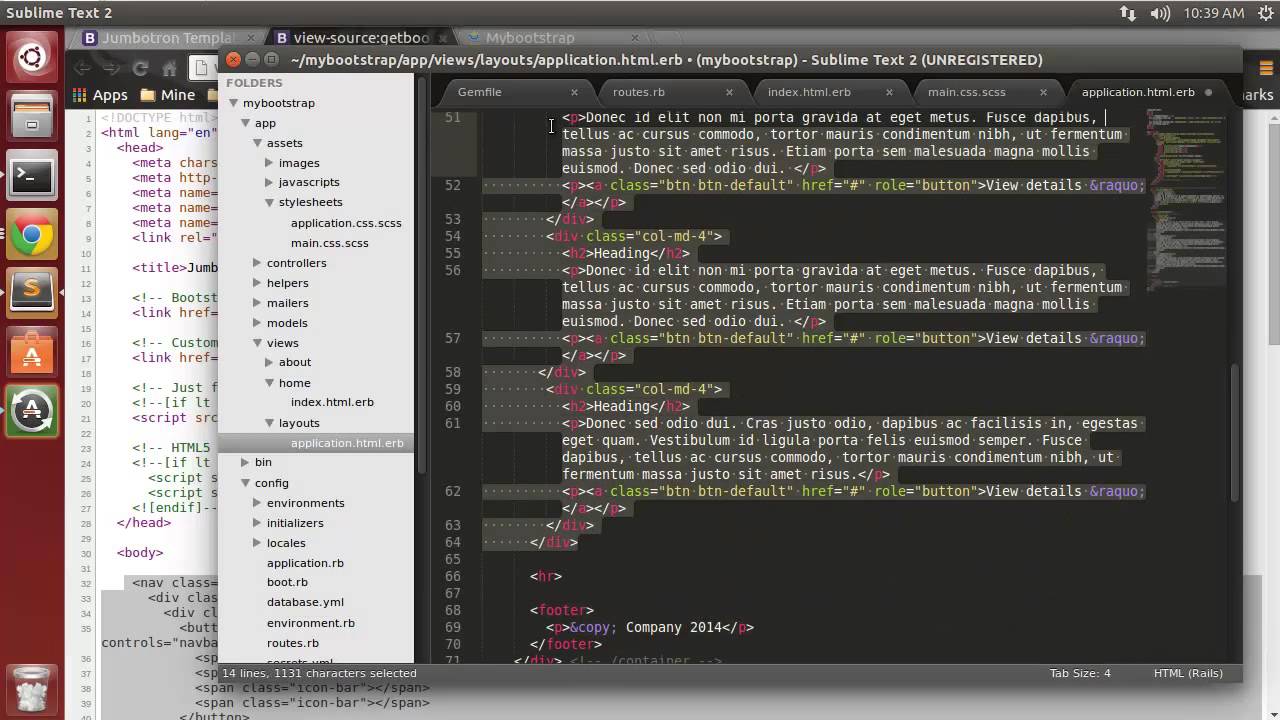Switch to the main.css.scss tab
Screen dimensions: 1280x720
pos(967,92)
